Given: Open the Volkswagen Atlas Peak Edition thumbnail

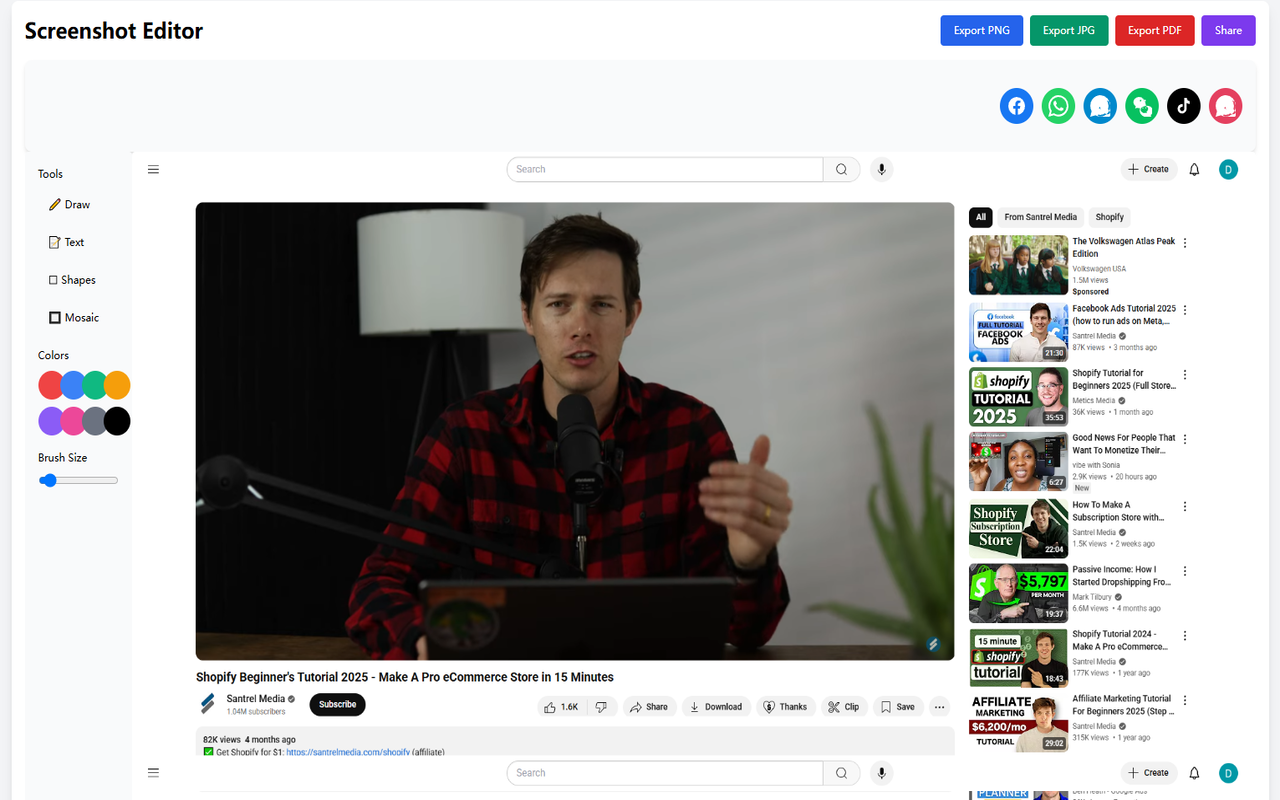Looking at the screenshot, I should 1018,265.
